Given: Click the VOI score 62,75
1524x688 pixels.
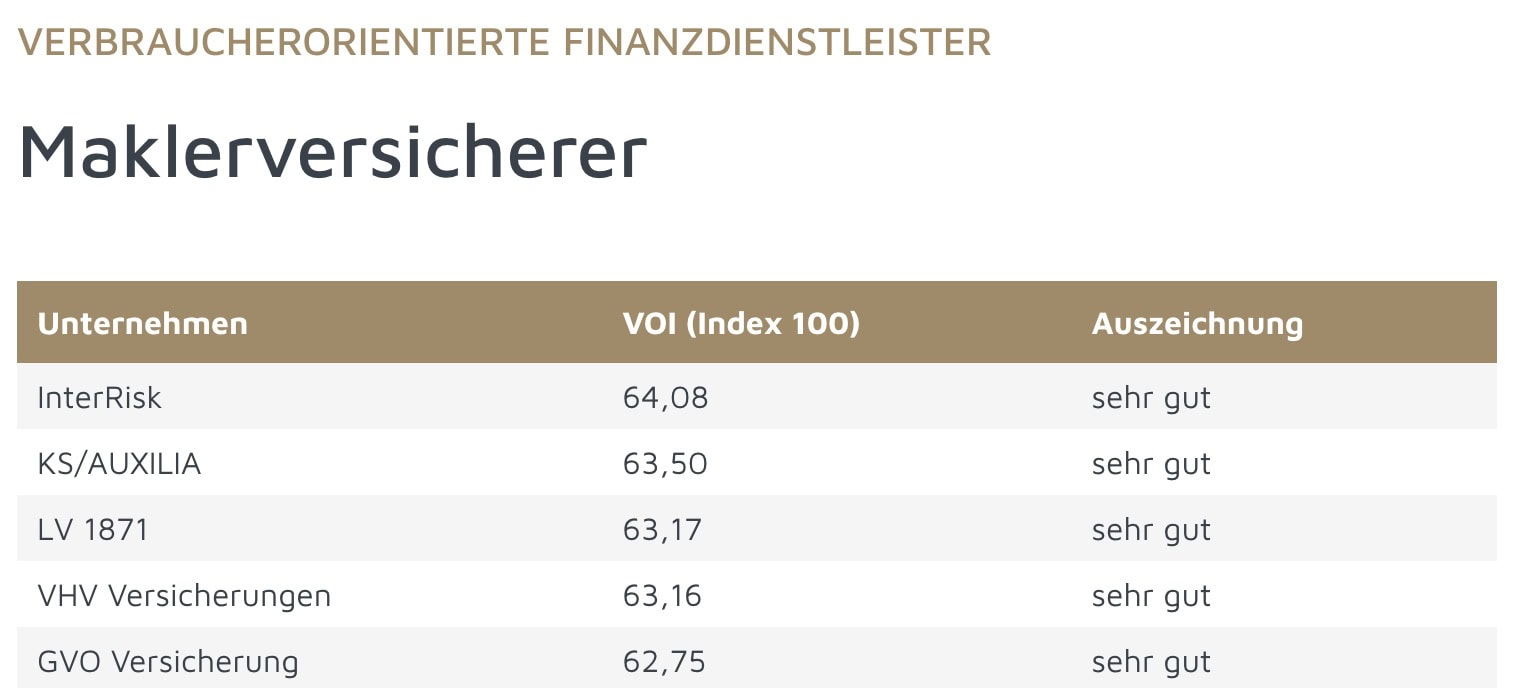Looking at the screenshot, I should point(664,662).
